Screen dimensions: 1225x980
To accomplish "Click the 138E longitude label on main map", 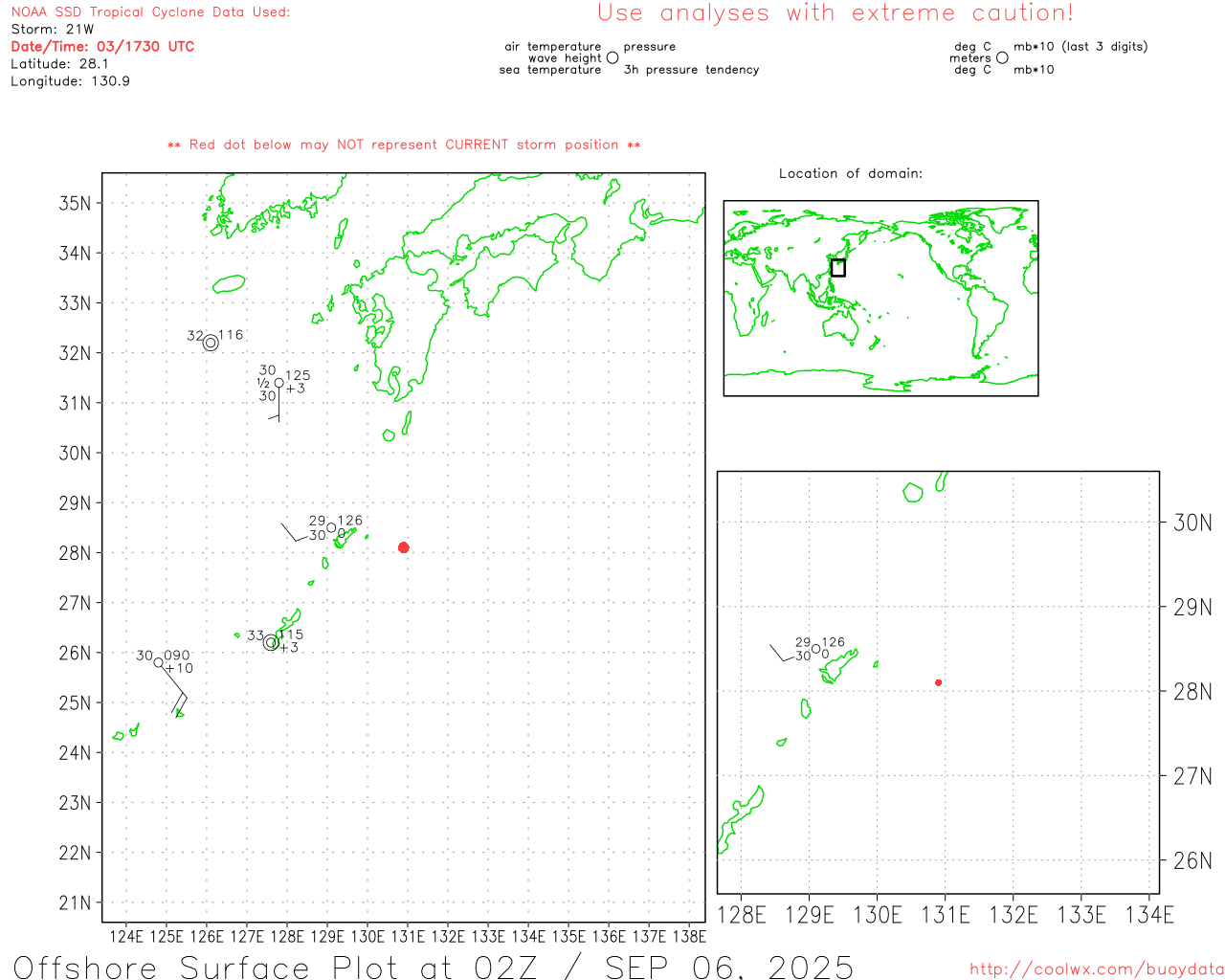I will 689,936.
